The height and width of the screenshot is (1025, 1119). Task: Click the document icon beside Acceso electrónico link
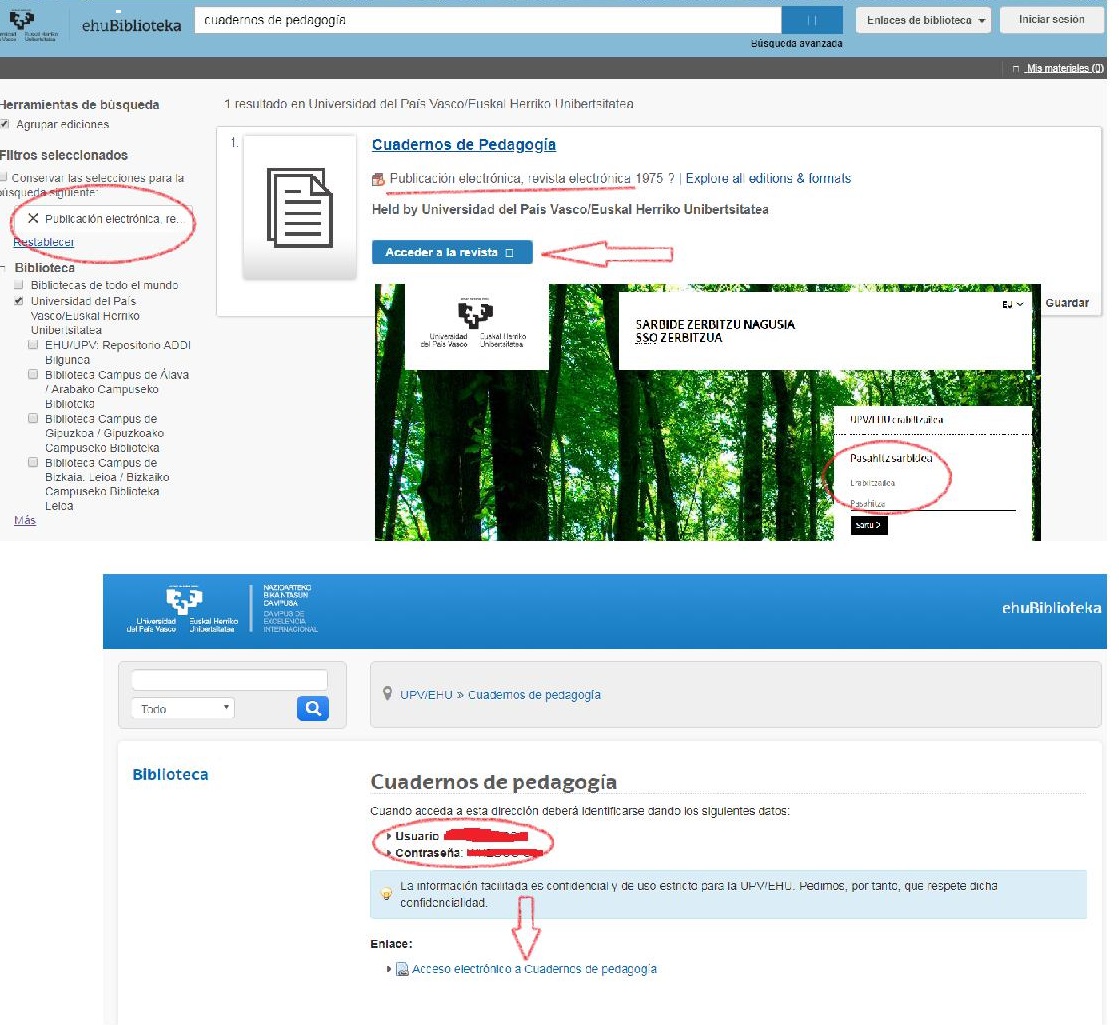(402, 969)
